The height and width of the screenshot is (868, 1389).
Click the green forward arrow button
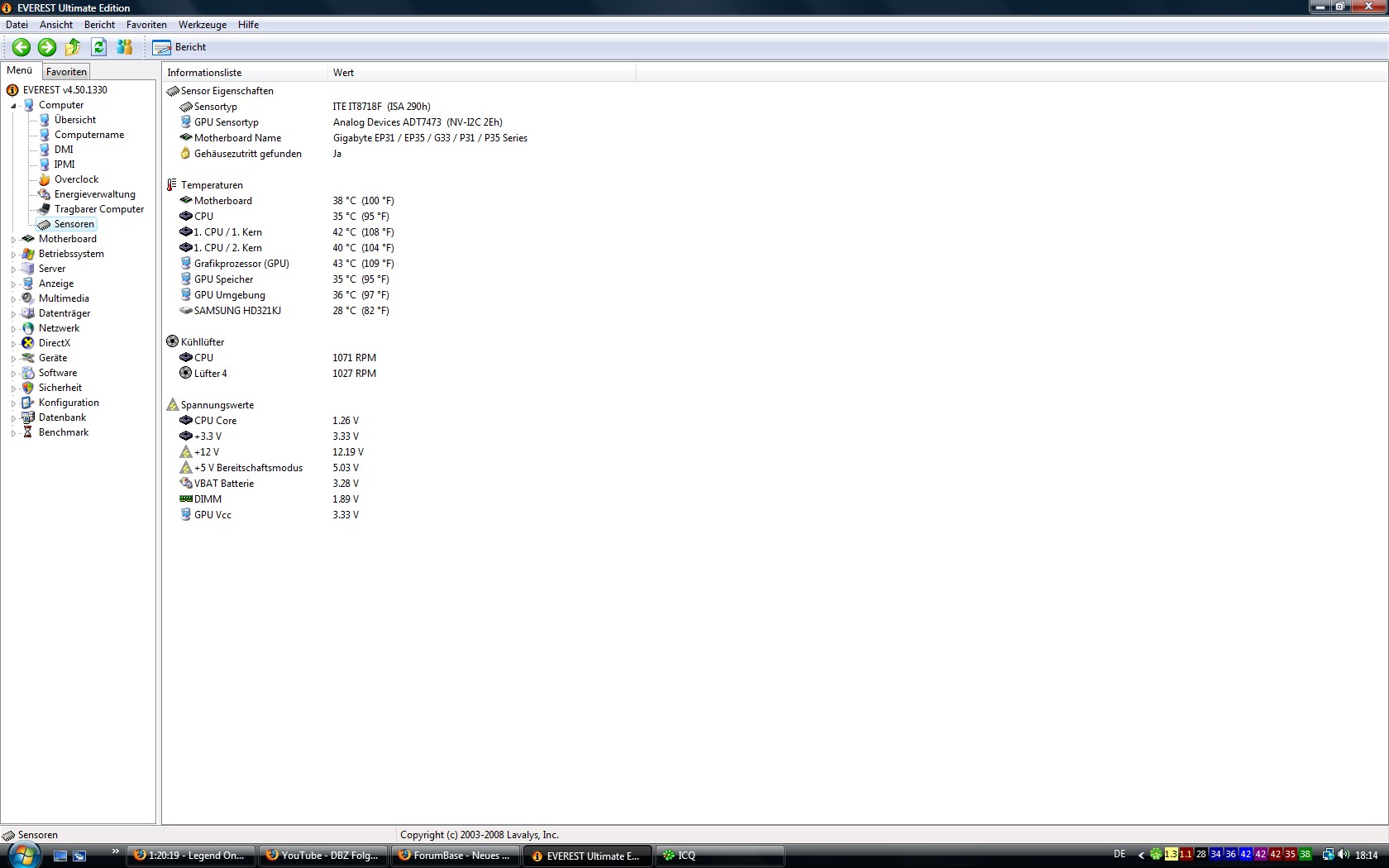click(x=47, y=47)
